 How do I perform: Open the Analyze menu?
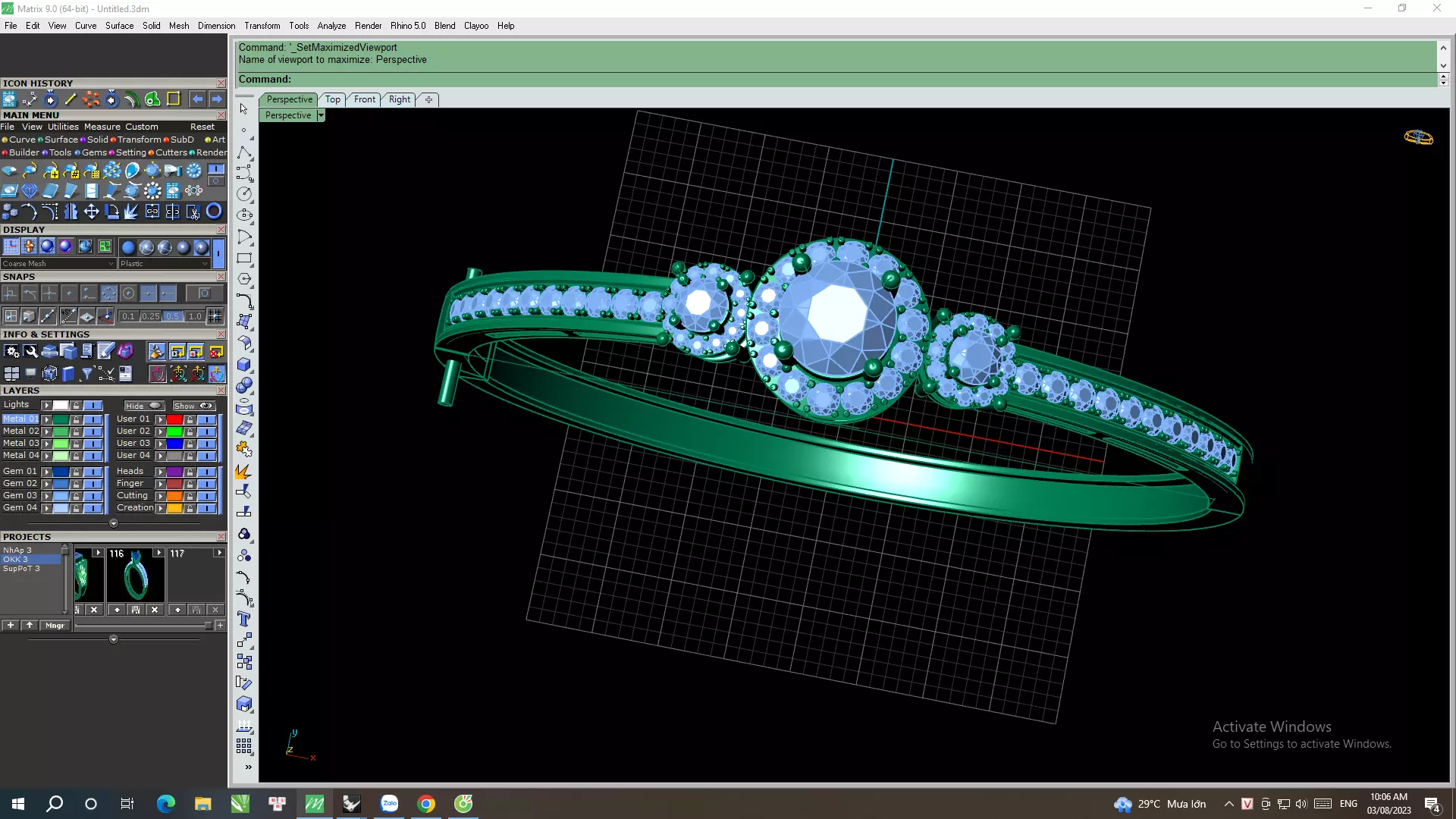[x=331, y=26]
